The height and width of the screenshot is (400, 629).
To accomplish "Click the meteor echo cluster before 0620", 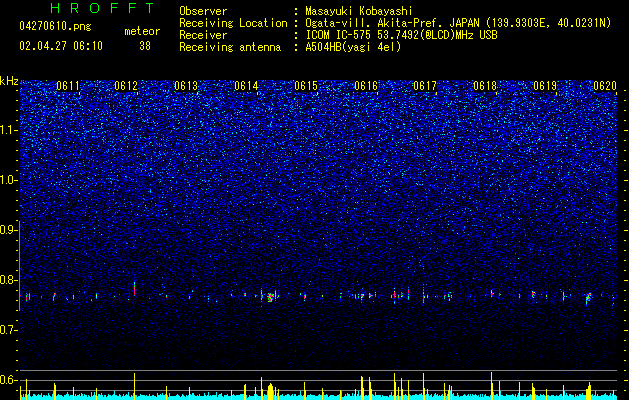I will point(588,298).
